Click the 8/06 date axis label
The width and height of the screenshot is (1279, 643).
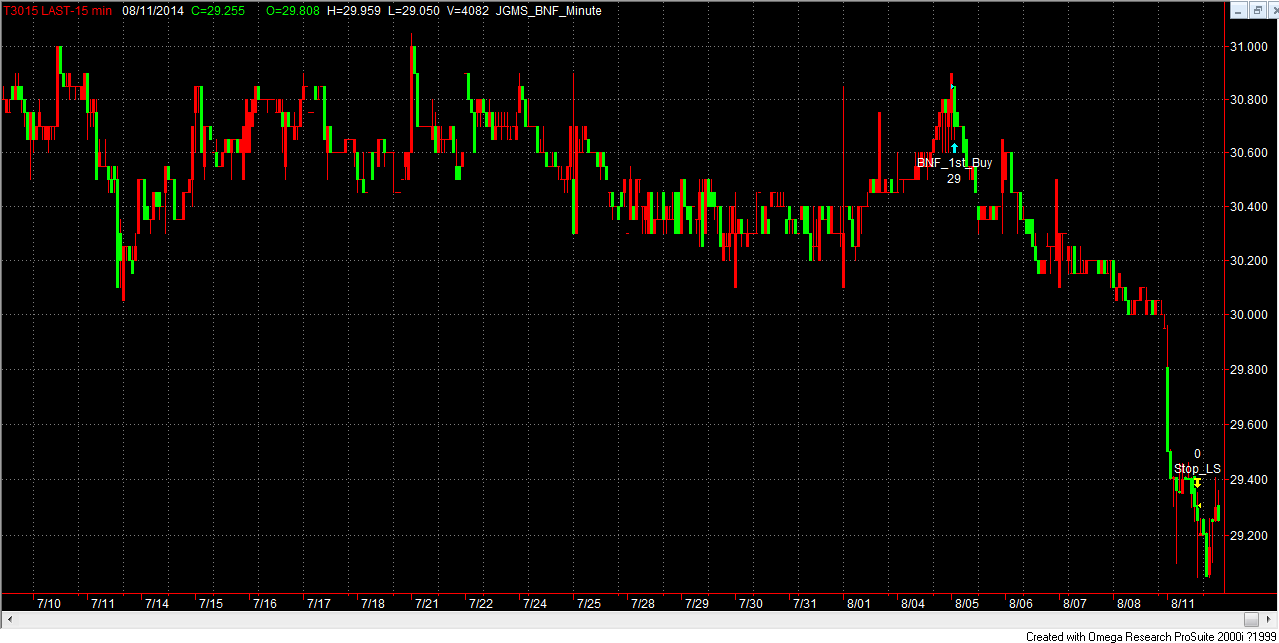click(1020, 603)
